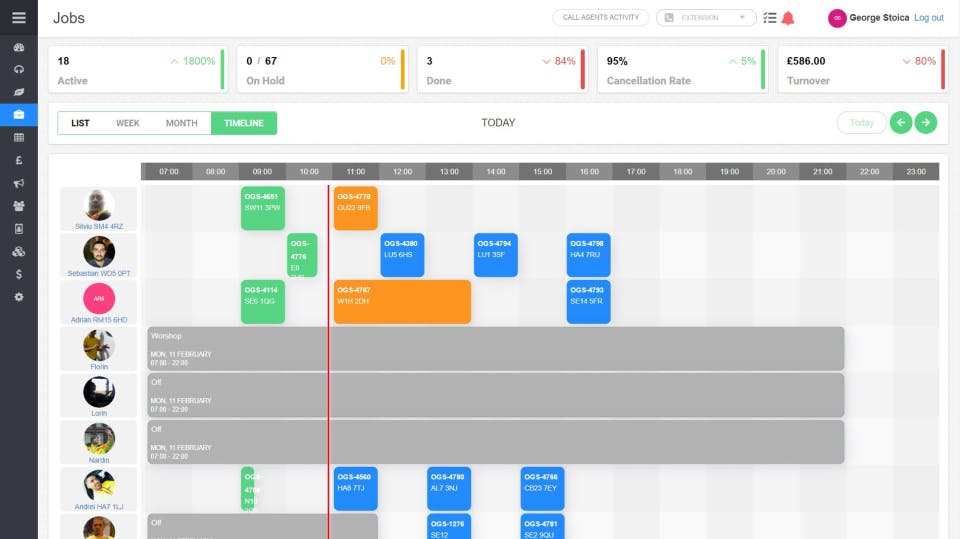Click the Log out link
Screen dimensions: 960x539
coord(929,18)
